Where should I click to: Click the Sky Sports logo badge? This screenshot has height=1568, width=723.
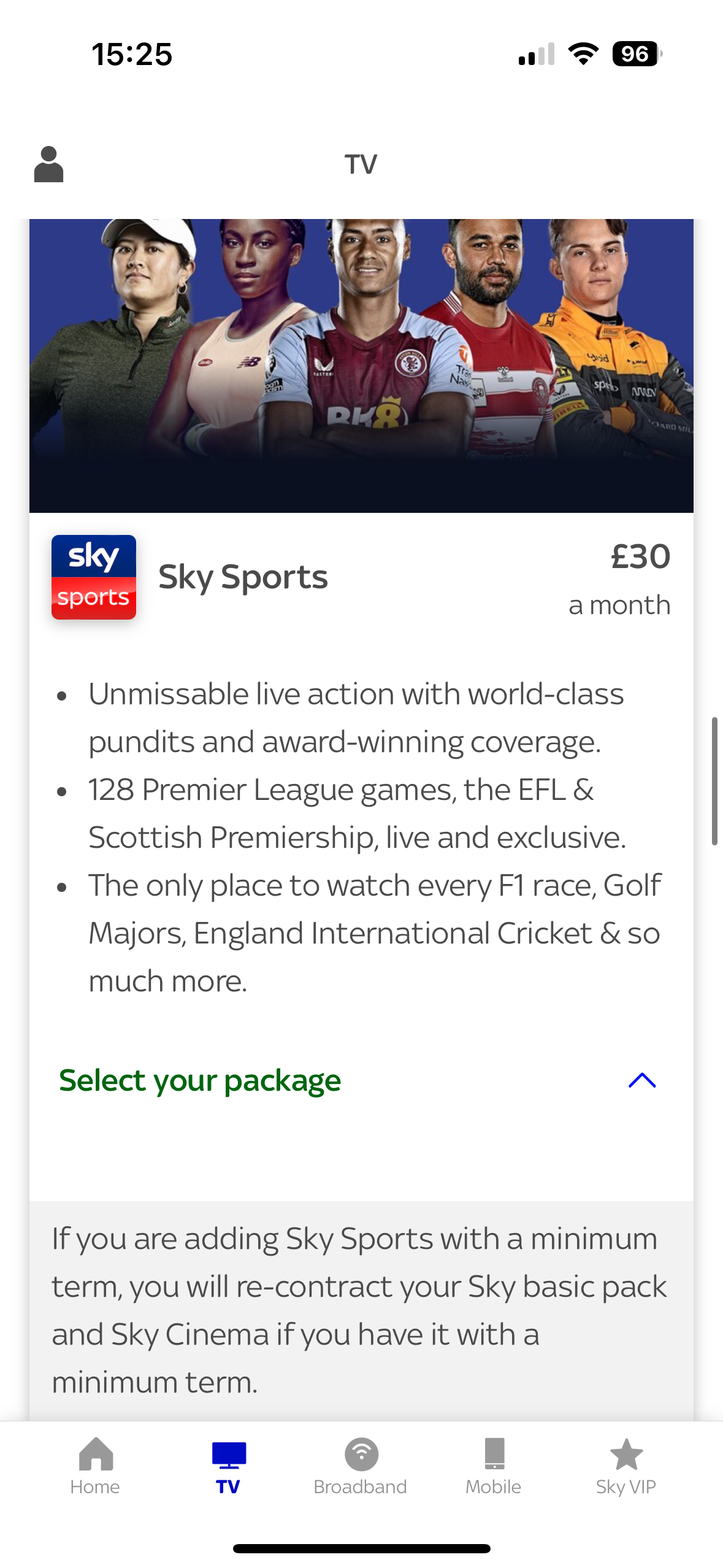click(94, 577)
